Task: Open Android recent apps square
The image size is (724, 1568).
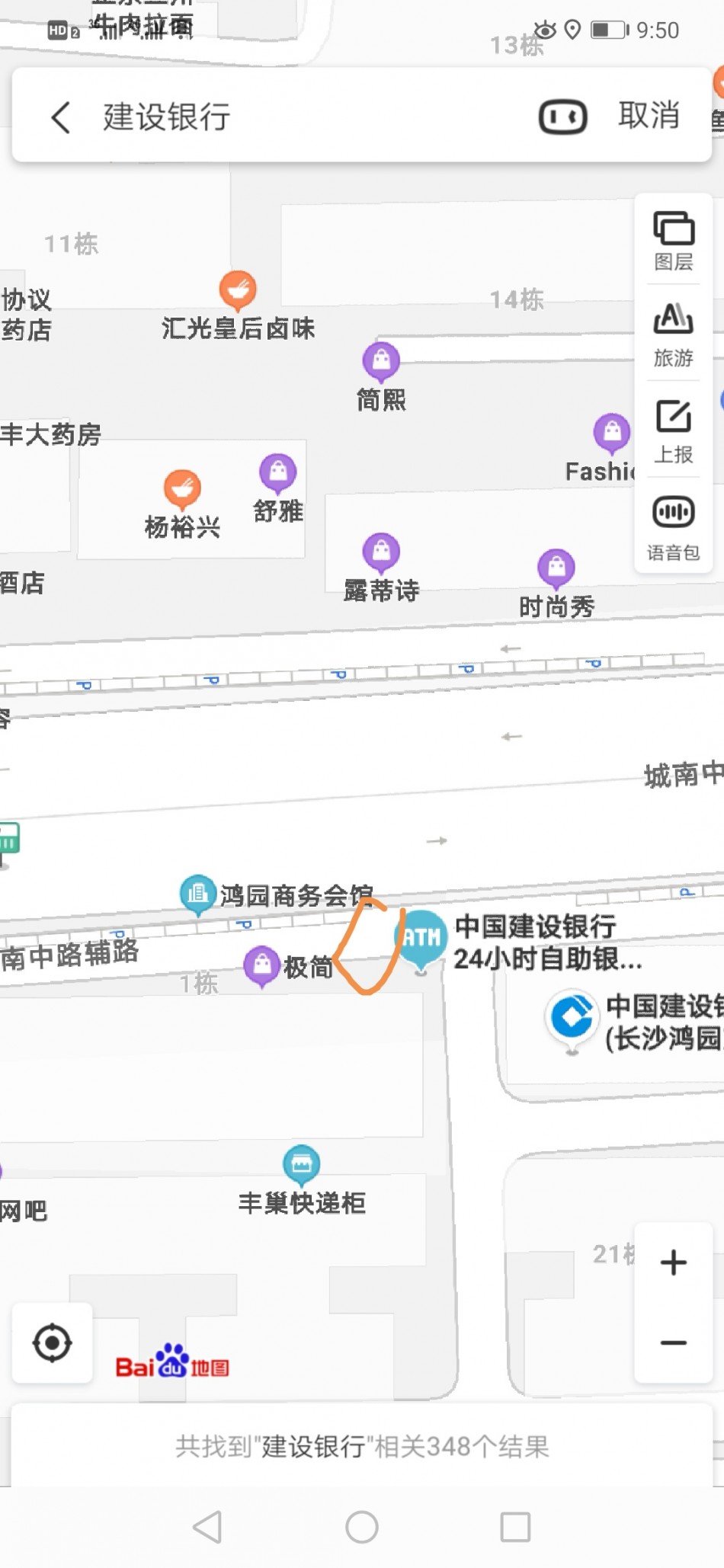Action: (515, 1527)
